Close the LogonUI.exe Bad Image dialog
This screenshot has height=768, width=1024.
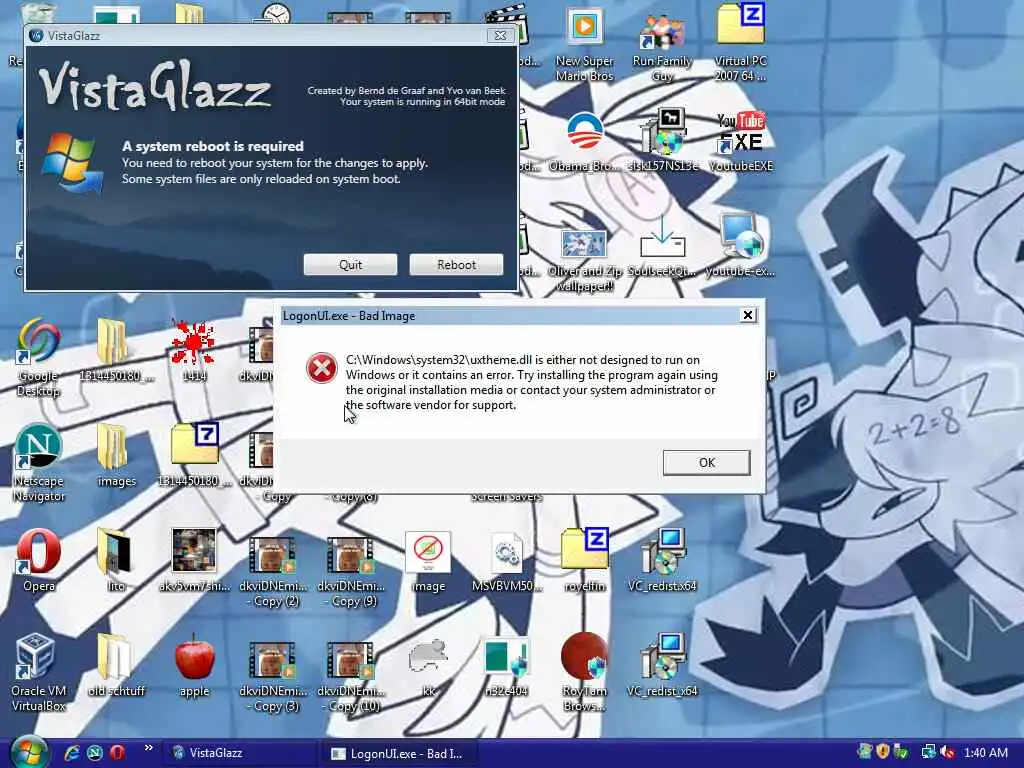click(748, 315)
